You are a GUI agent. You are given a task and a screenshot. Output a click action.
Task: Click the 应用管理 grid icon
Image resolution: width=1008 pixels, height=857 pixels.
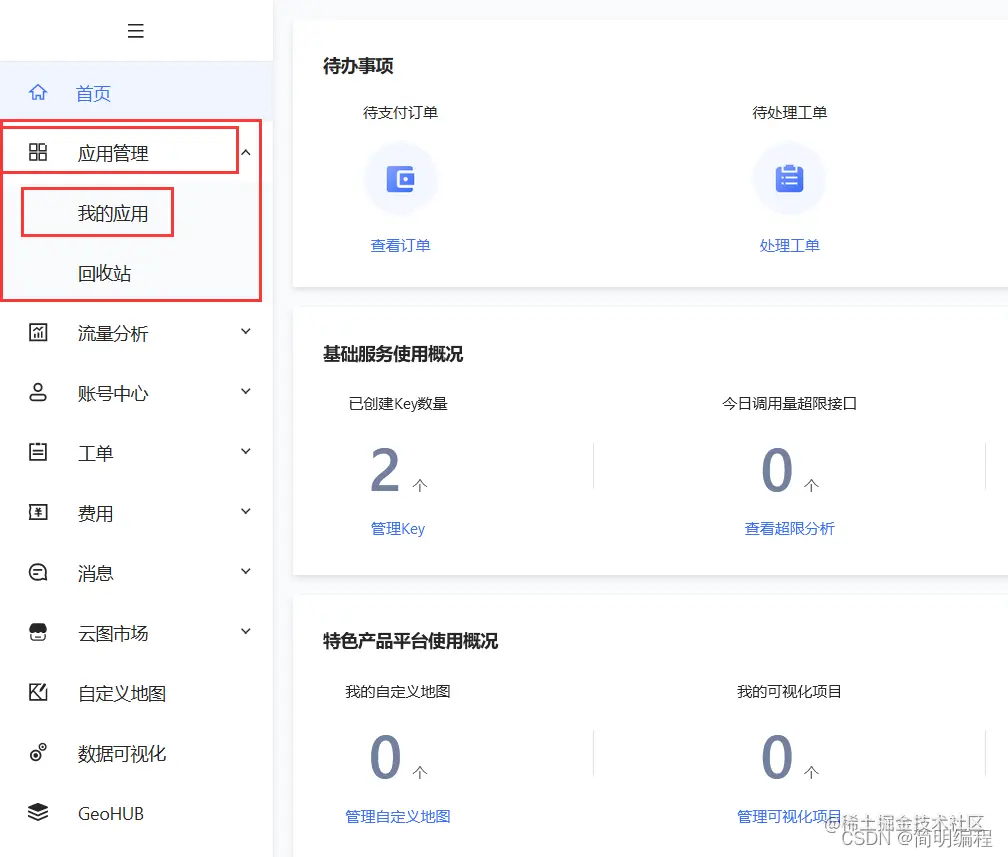(38, 152)
